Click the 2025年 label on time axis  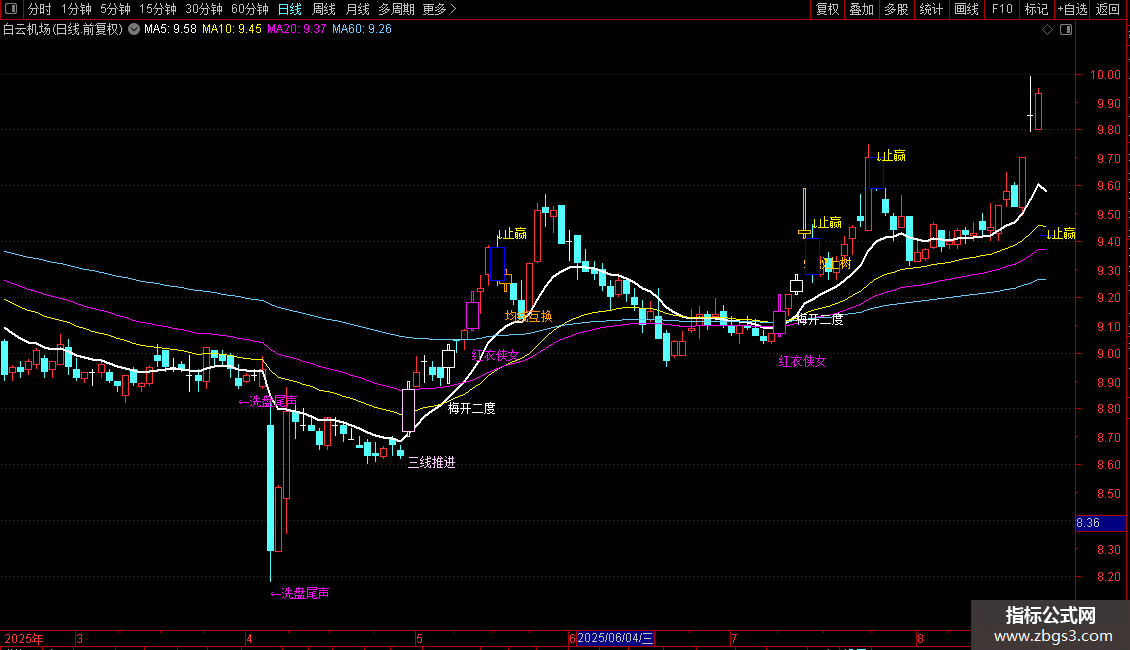tap(24, 638)
